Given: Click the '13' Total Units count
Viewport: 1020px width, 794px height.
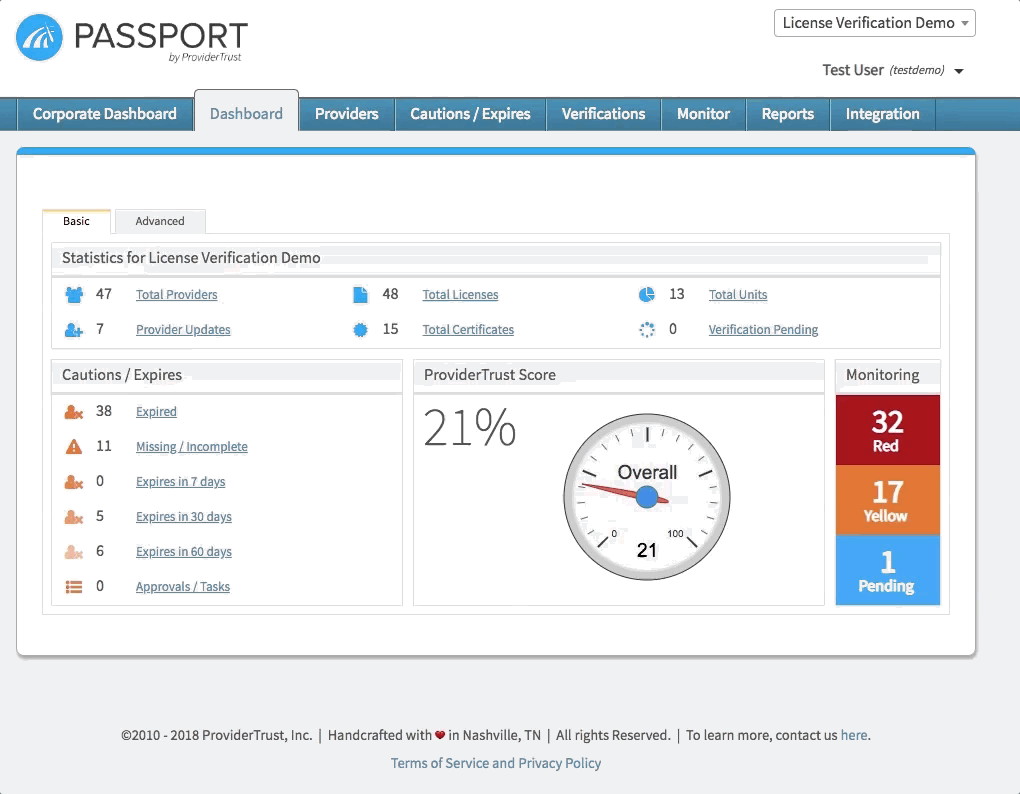Looking at the screenshot, I should click(x=677, y=294).
